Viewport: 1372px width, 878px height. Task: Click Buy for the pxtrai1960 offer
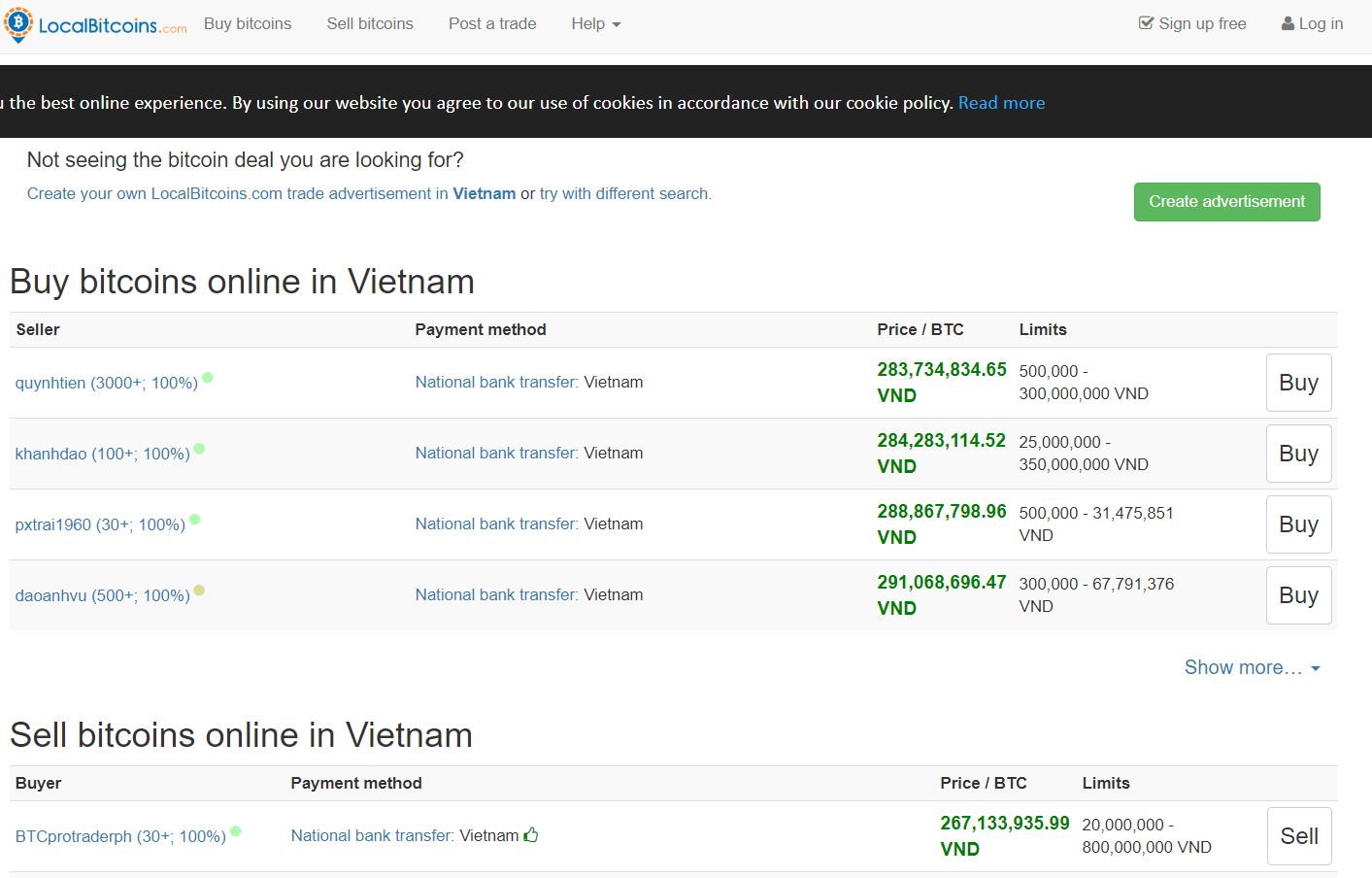coord(1298,524)
